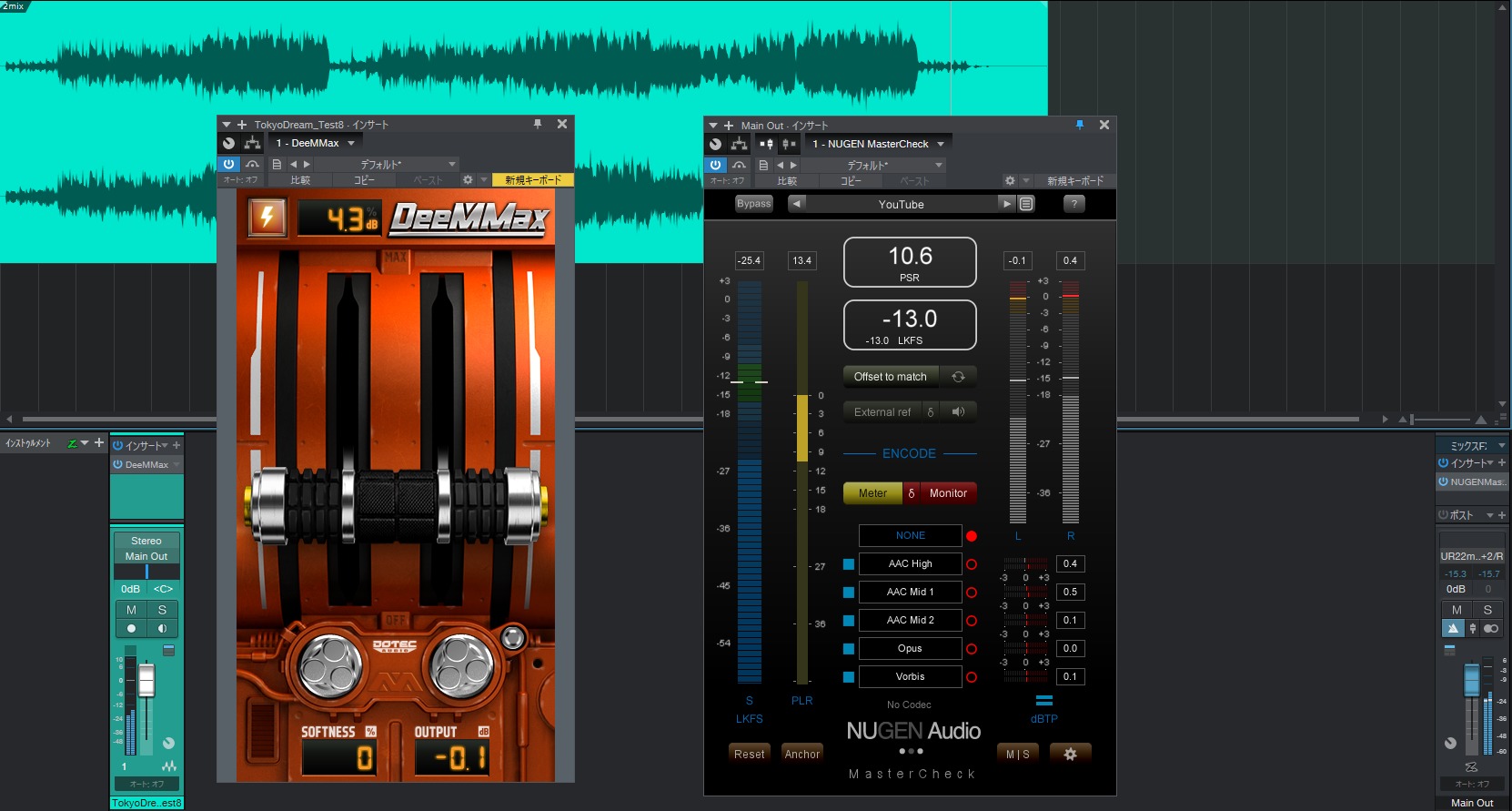Add plugin window with plus in DeeMMax header

pos(242,125)
